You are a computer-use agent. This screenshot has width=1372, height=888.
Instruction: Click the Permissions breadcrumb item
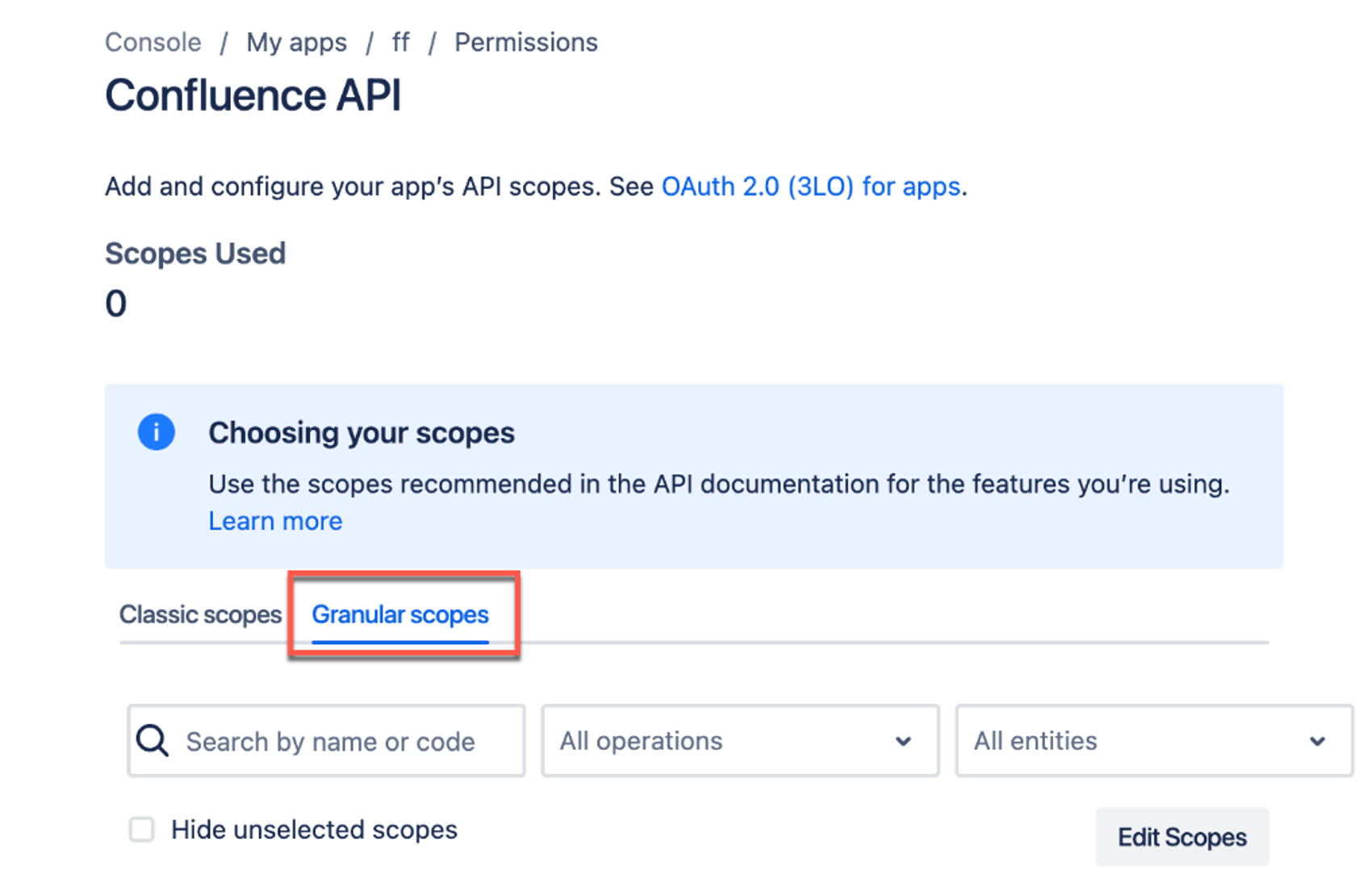coord(526,42)
